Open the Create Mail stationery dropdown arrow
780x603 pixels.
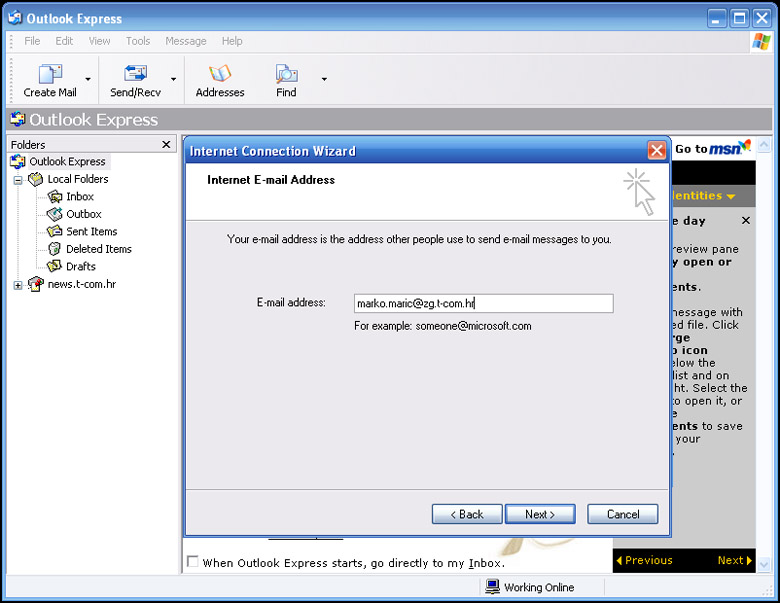tap(88, 79)
